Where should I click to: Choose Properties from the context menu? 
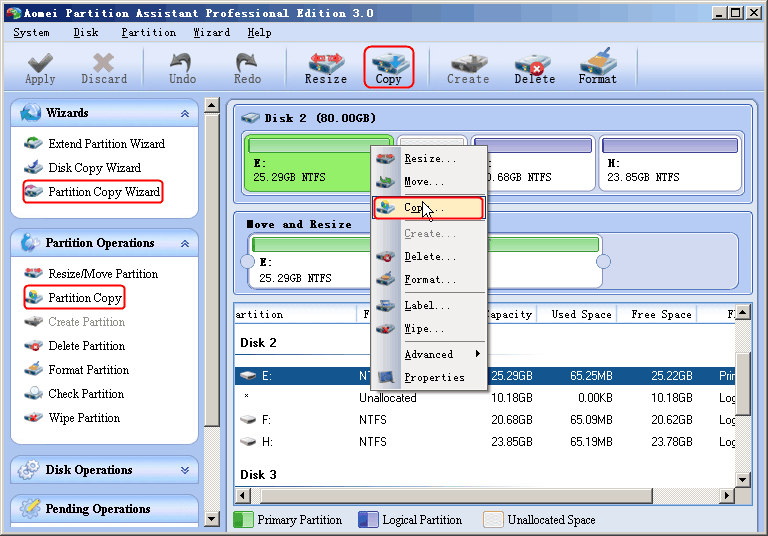(x=434, y=377)
